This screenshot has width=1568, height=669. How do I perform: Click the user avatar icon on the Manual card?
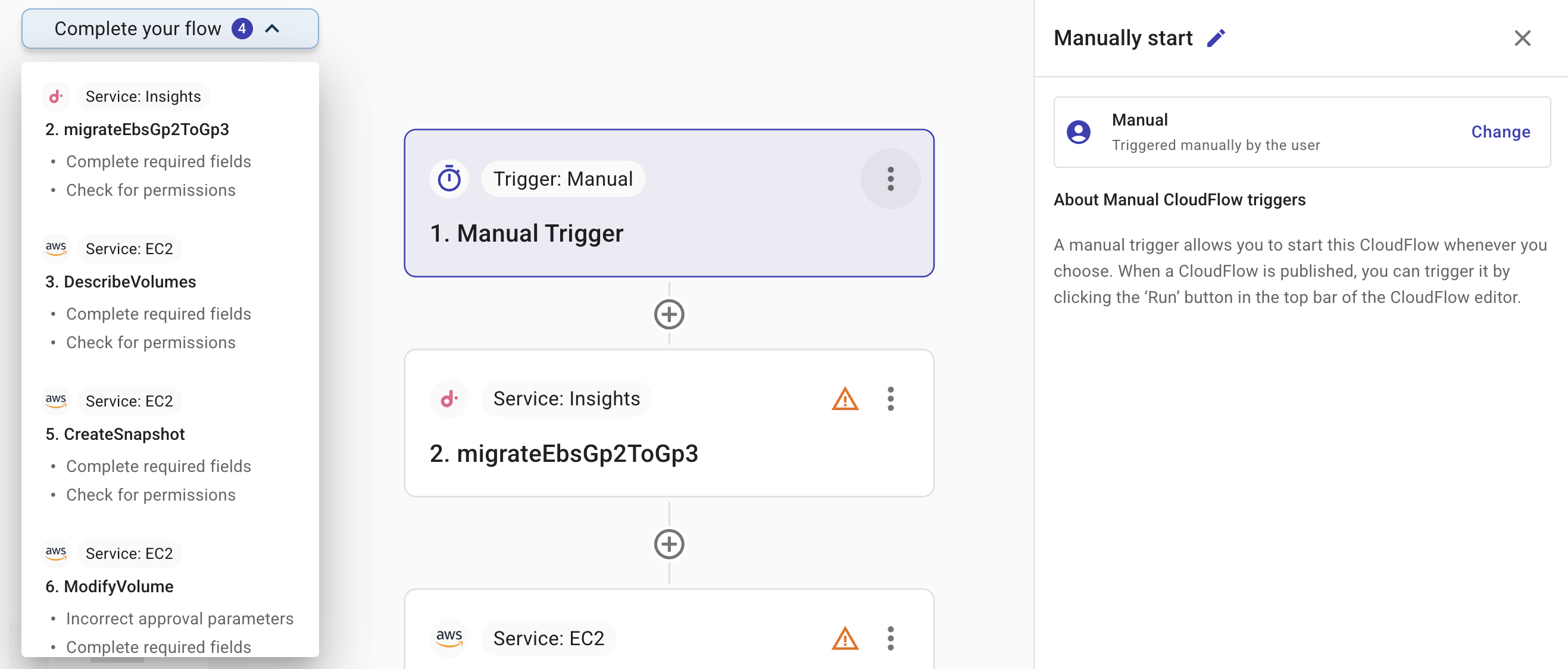[1078, 132]
